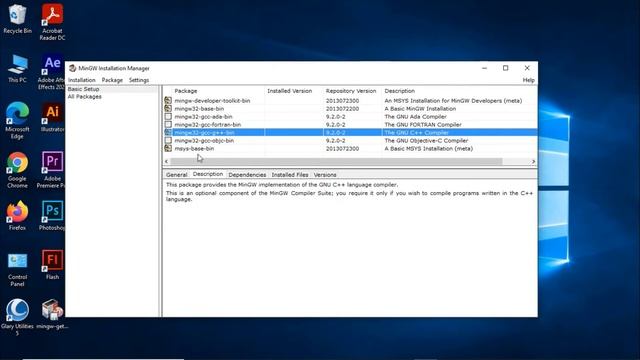
Task: Mark mingw32-gcc-objc-bin package checkbox
Action: [x=168, y=140]
